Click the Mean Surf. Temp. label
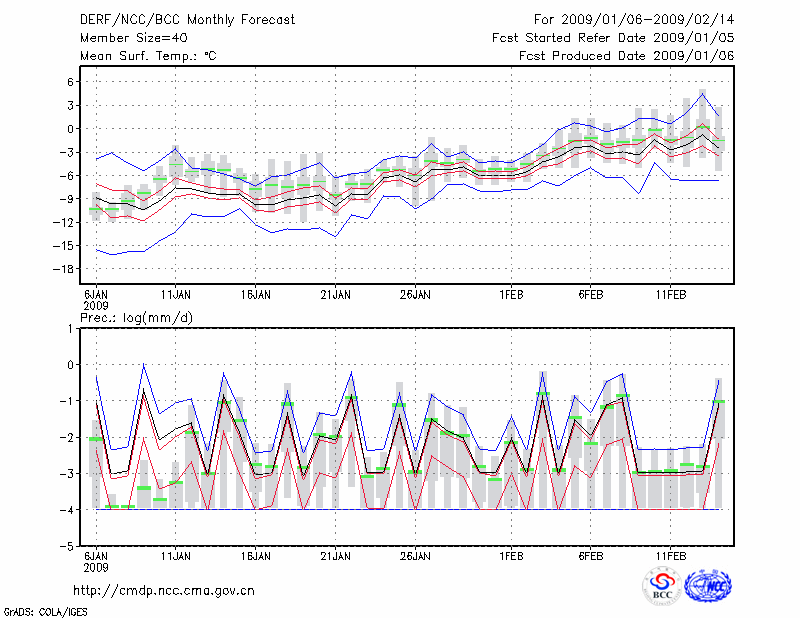Viewport: 800px width, 618px height. pos(148,56)
